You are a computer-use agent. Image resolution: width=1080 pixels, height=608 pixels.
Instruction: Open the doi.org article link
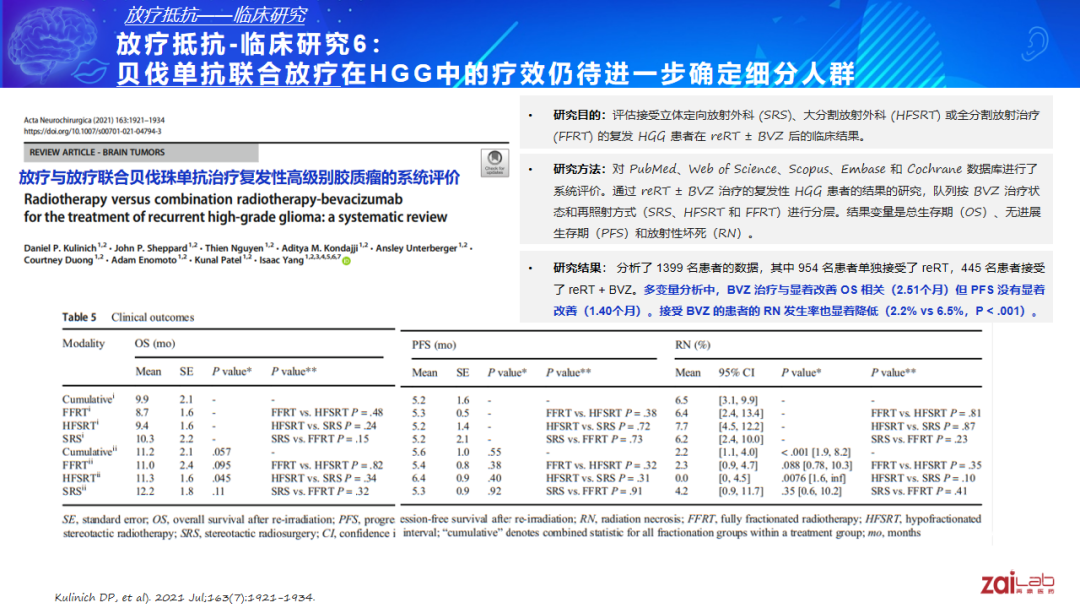[x=92, y=131]
